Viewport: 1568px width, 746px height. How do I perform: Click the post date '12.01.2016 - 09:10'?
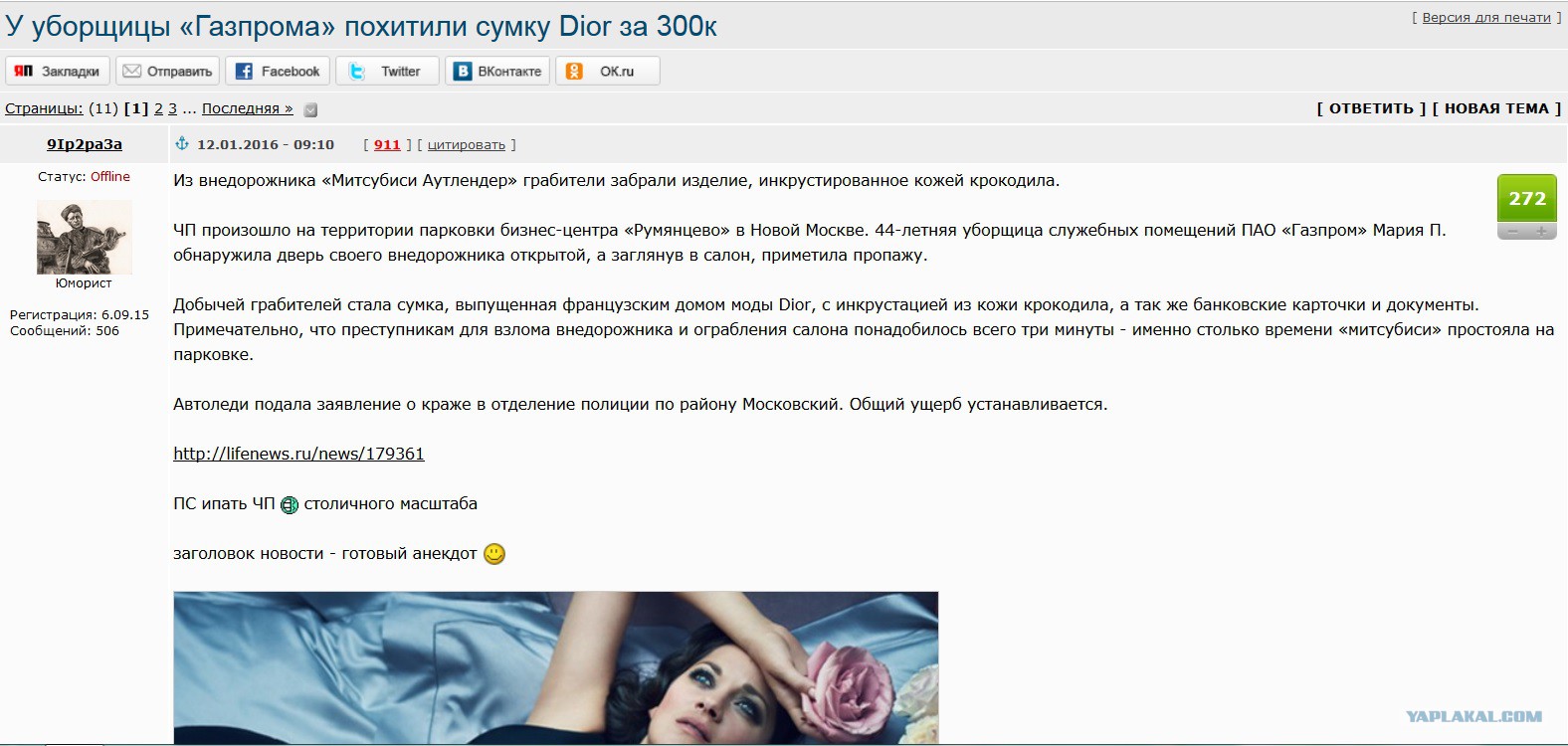coord(266,144)
